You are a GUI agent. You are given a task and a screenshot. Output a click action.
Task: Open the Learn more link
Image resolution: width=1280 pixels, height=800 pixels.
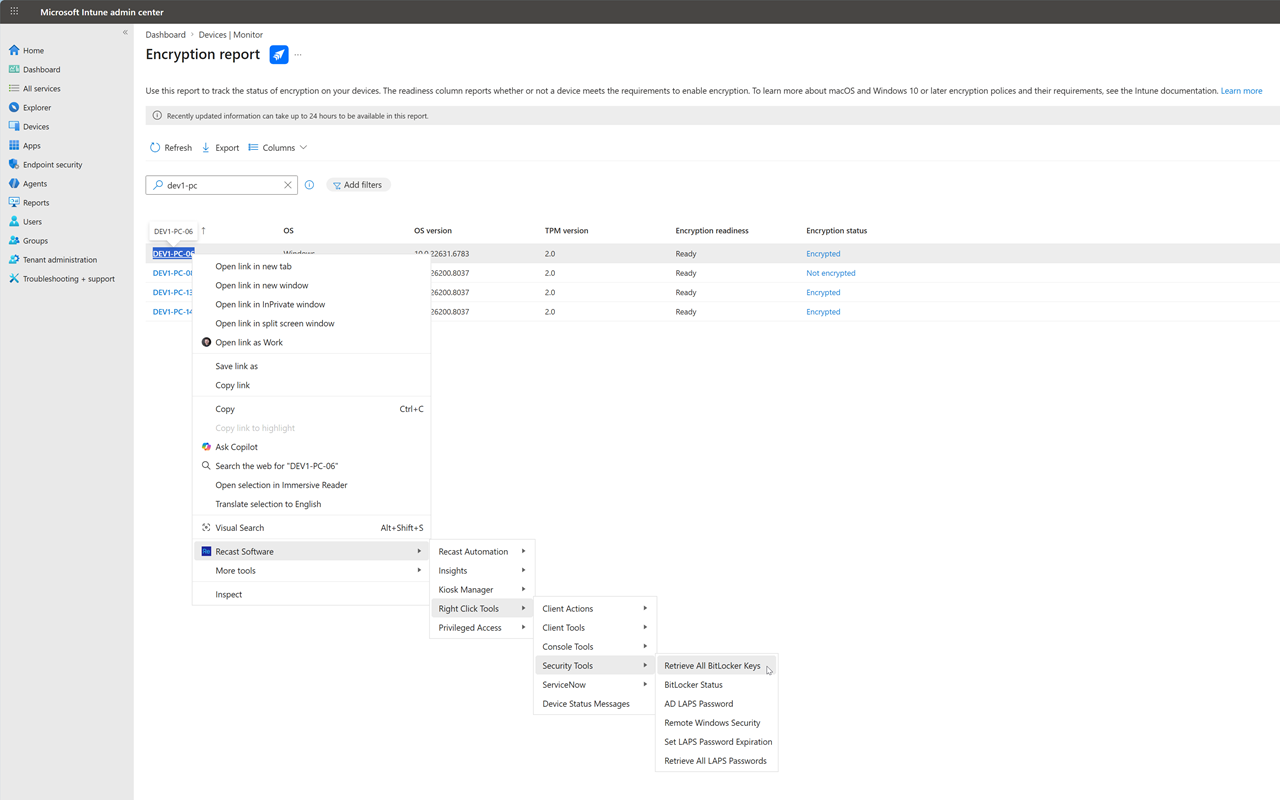pyautogui.click(x=1241, y=91)
